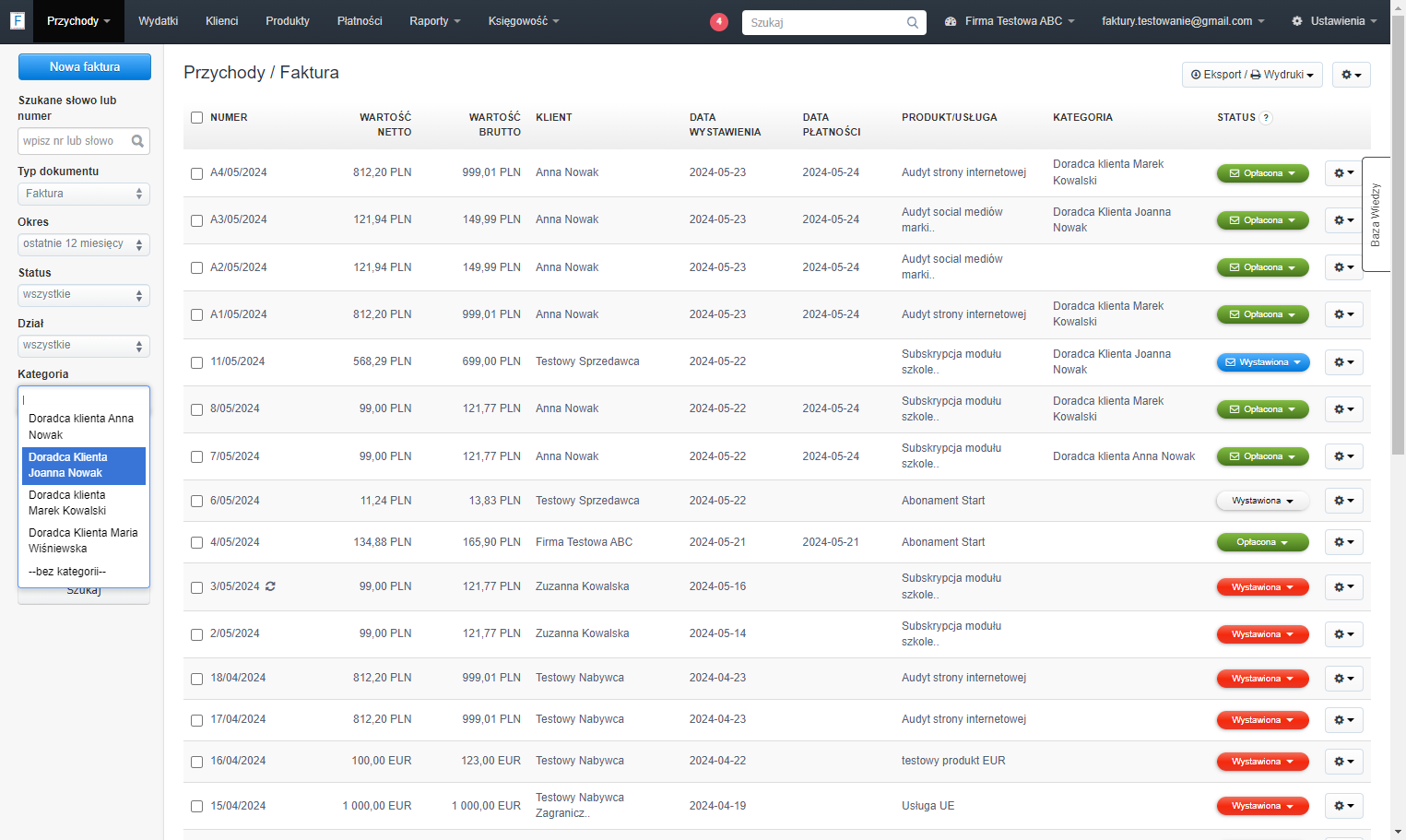Open the Raporty menu
The height and width of the screenshot is (840, 1406).
click(434, 21)
